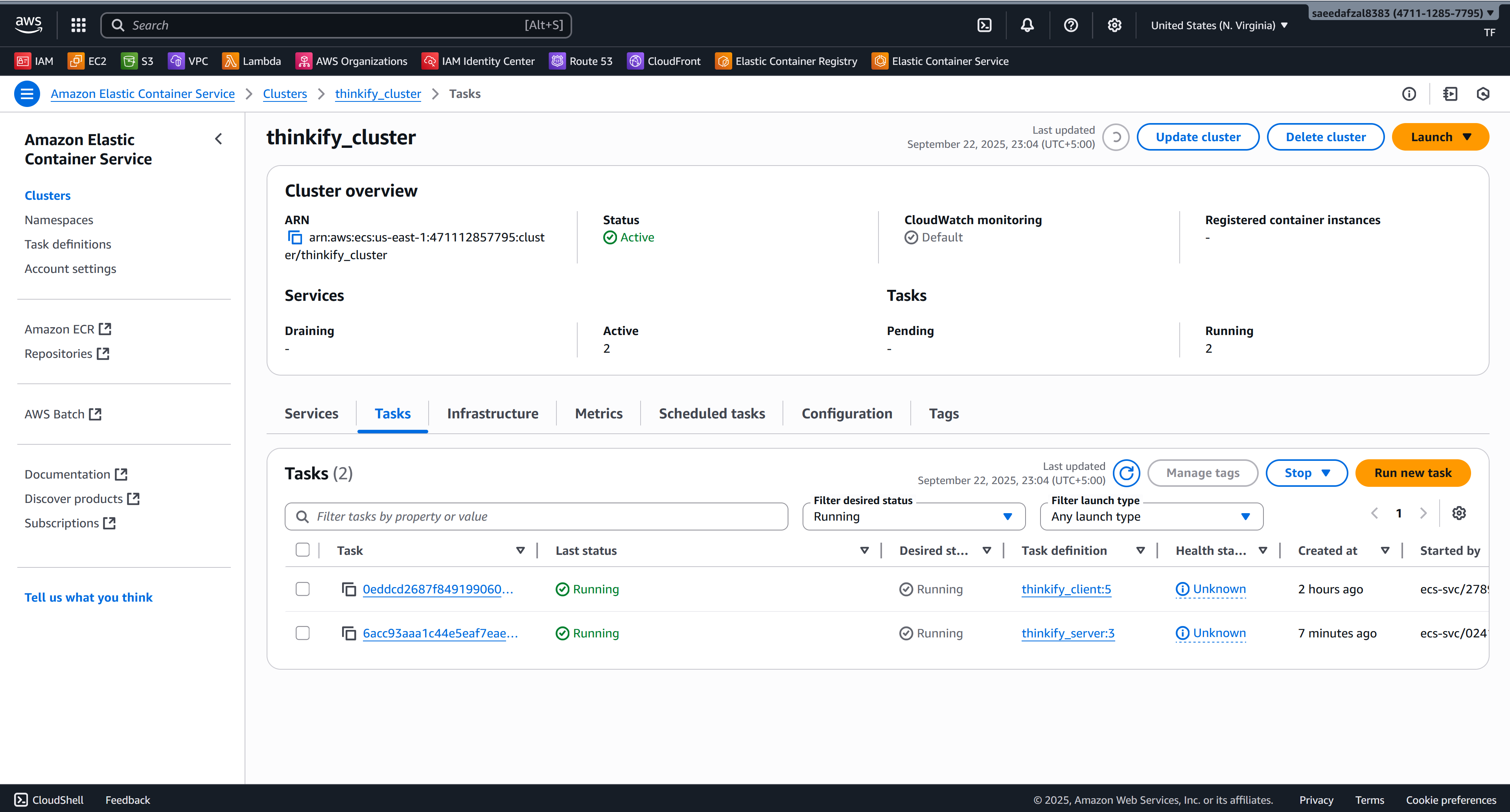Check the task starting with 0eddcd2687
The image size is (1510, 812).
(302, 589)
